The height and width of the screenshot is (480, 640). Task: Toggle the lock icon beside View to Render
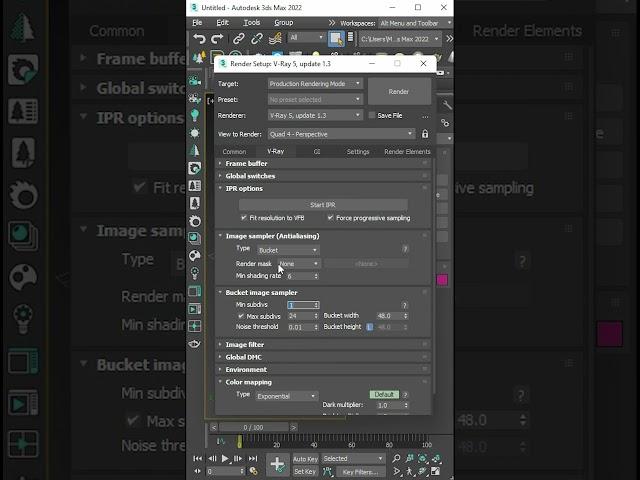[425, 134]
